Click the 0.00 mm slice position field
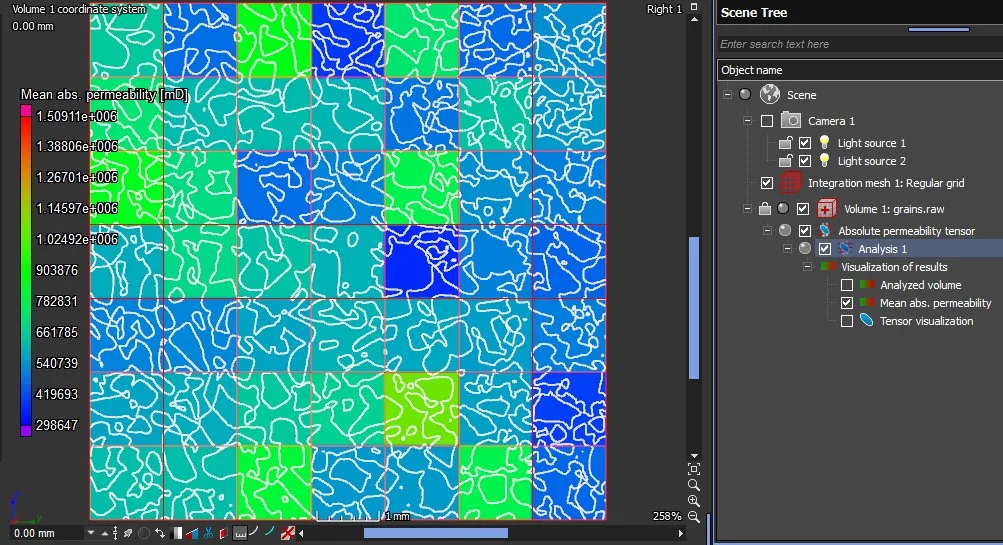 tap(46, 533)
